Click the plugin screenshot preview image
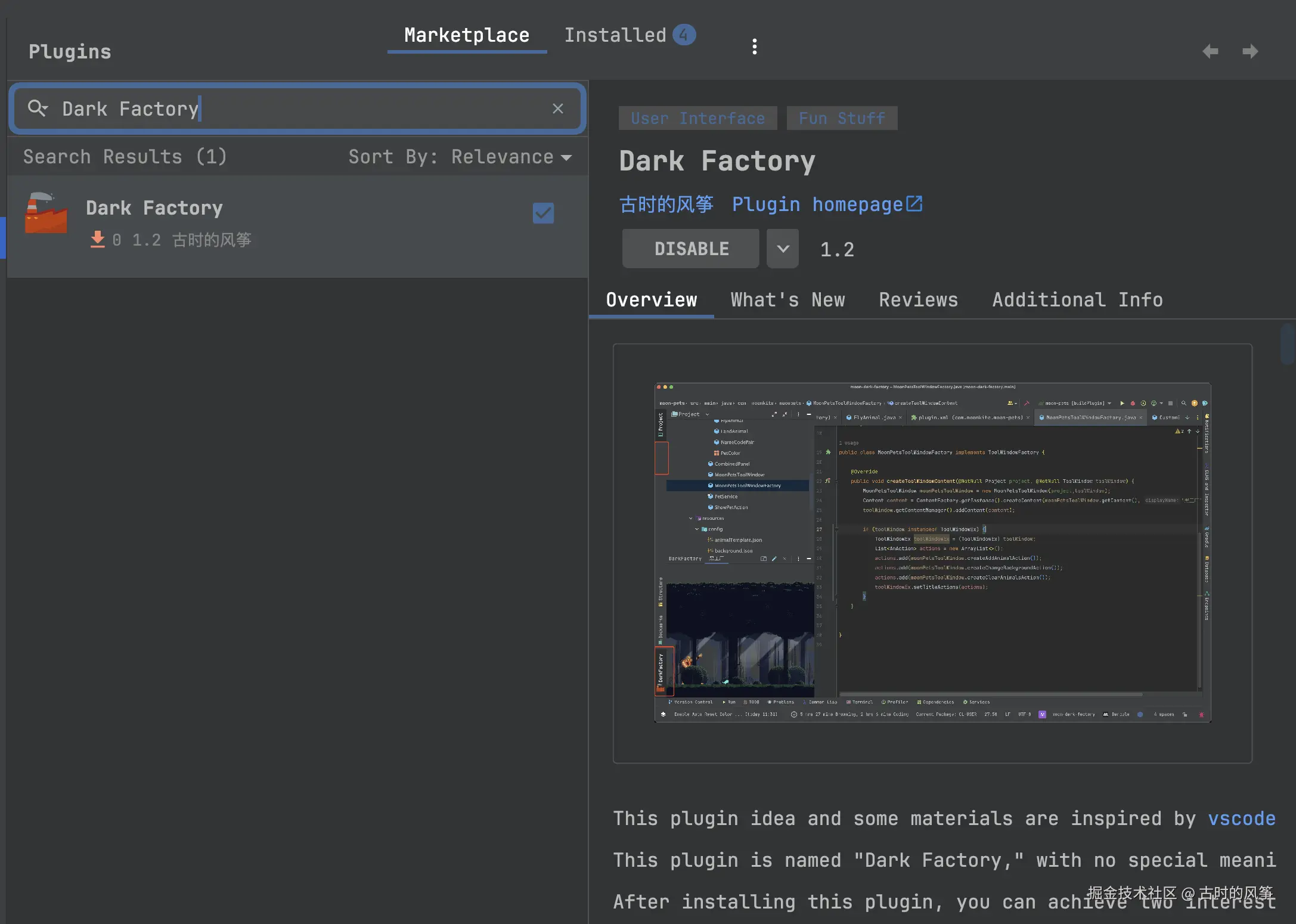The height and width of the screenshot is (924, 1296). tap(932, 553)
